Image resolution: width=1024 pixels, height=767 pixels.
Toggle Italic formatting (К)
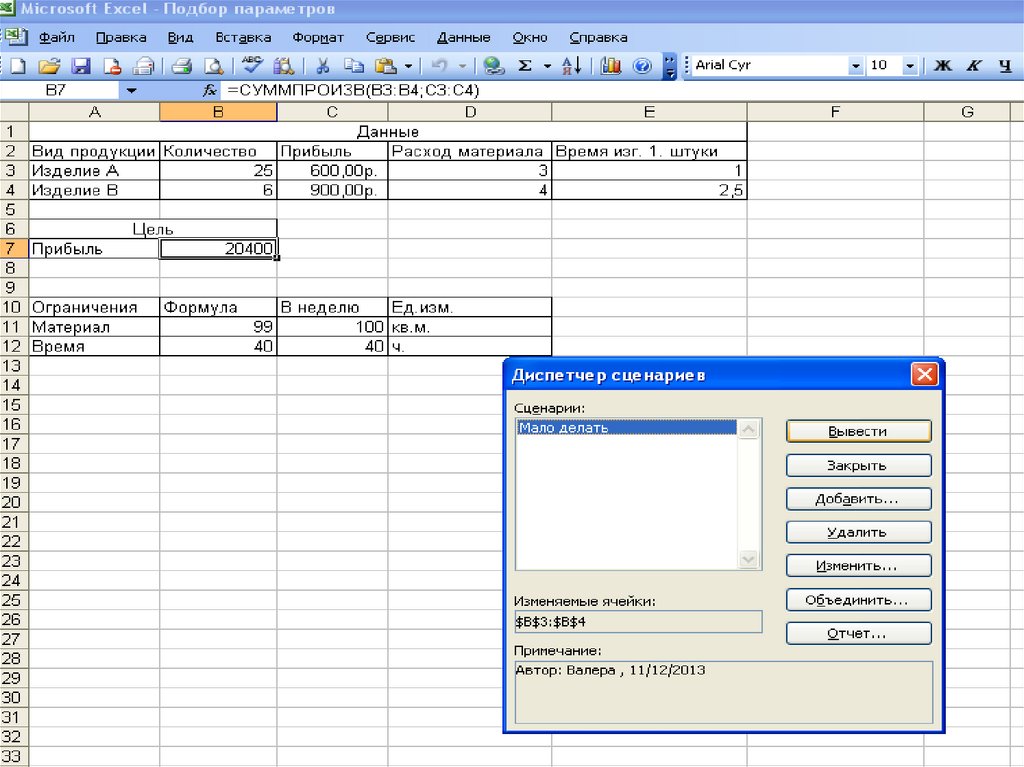[974, 66]
